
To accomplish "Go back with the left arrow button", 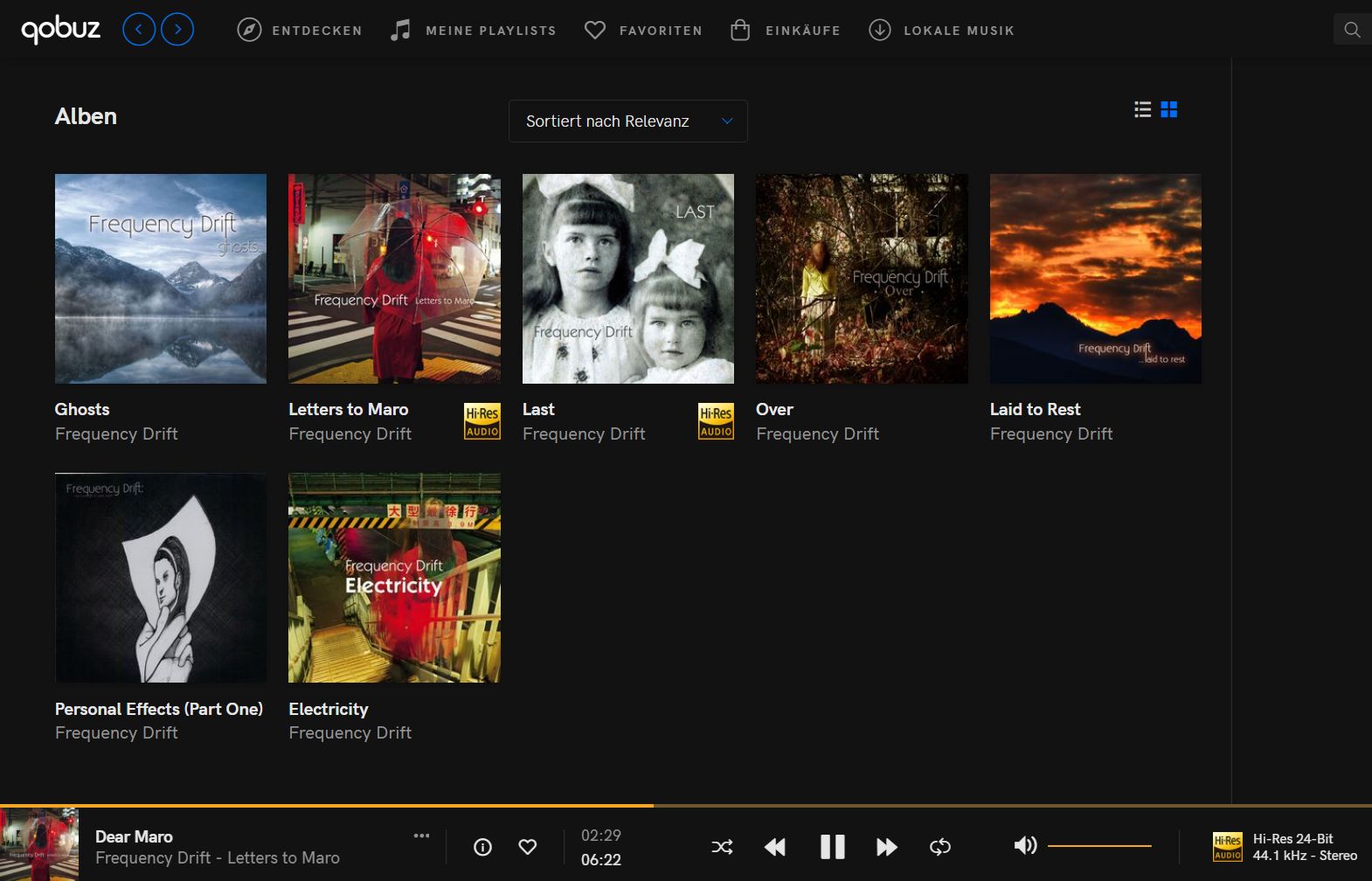I will tap(139, 30).
